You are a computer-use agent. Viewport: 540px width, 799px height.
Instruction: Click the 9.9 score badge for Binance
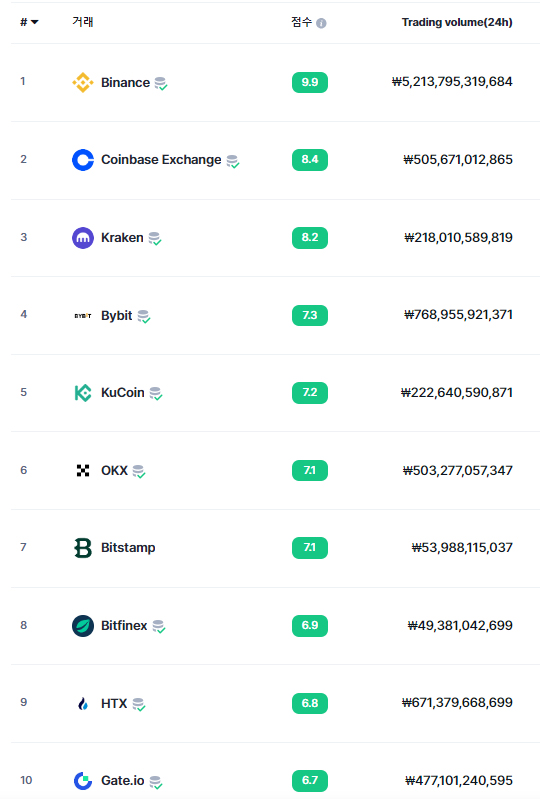[310, 83]
